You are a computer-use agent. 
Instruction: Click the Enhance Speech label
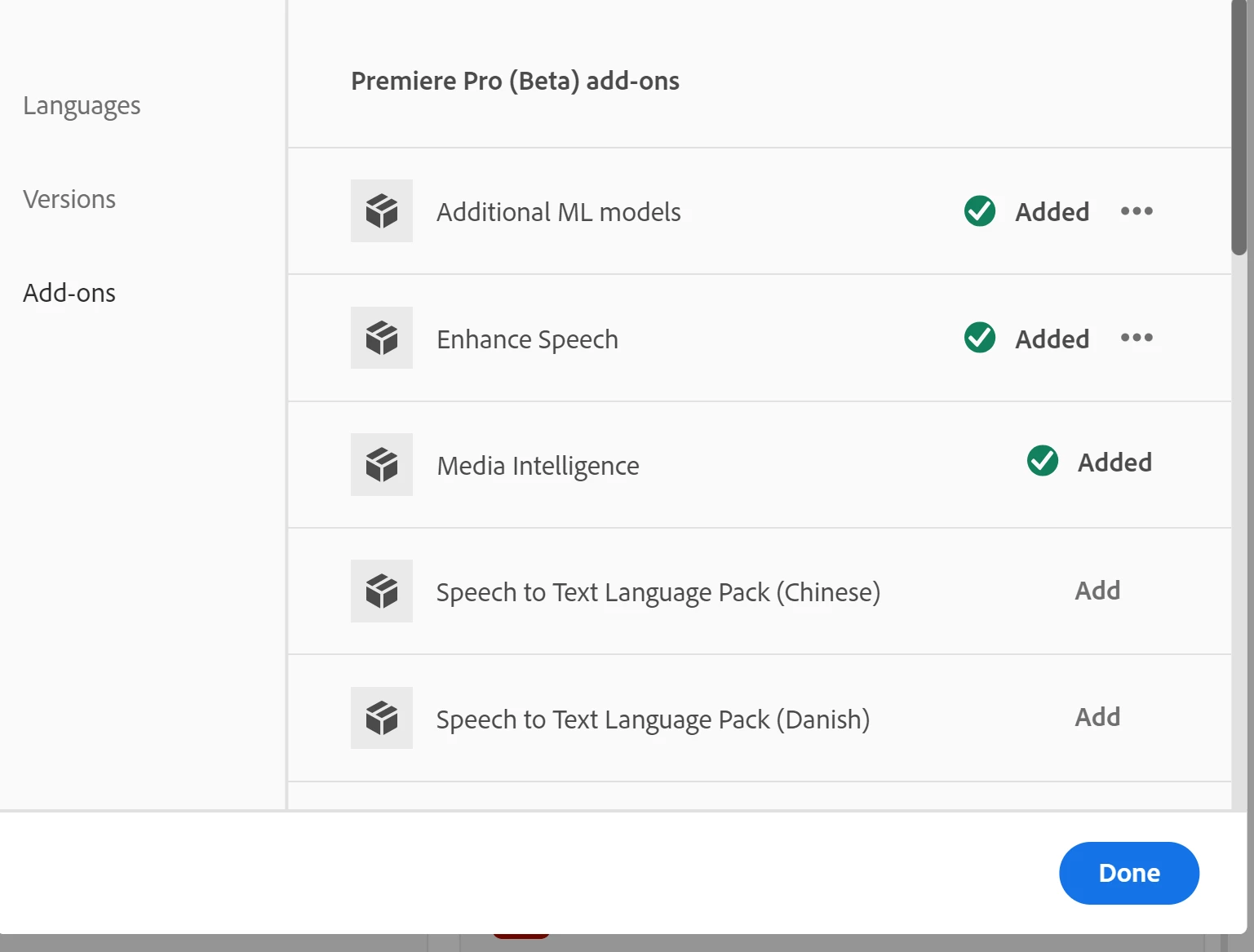click(x=528, y=339)
